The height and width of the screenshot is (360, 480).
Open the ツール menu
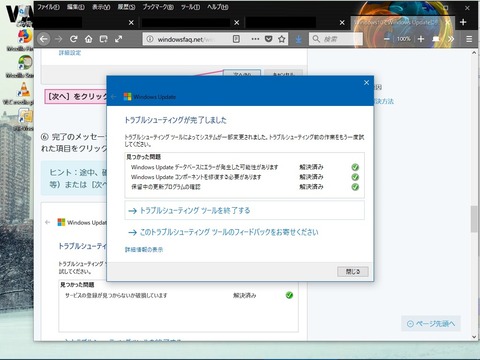[190, 7]
